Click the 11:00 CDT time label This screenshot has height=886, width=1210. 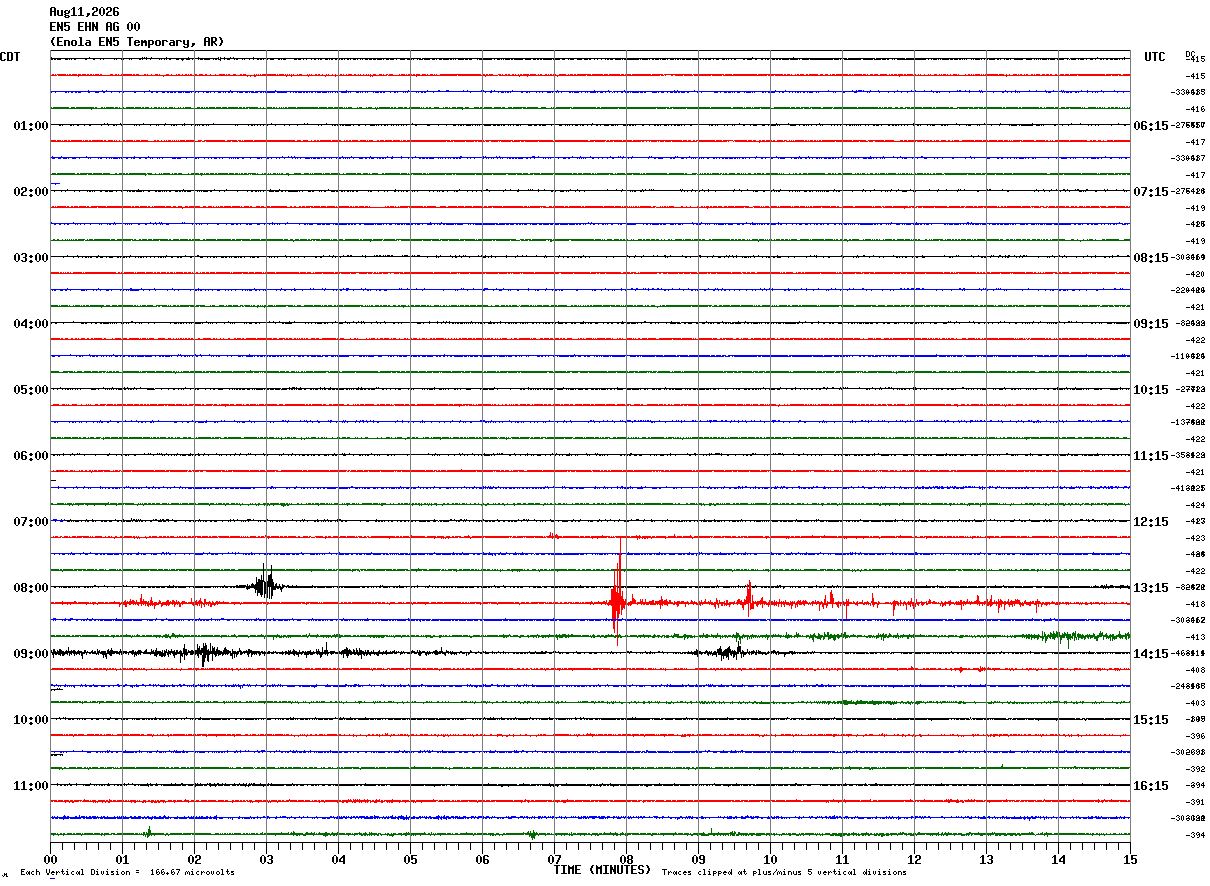tap(30, 786)
